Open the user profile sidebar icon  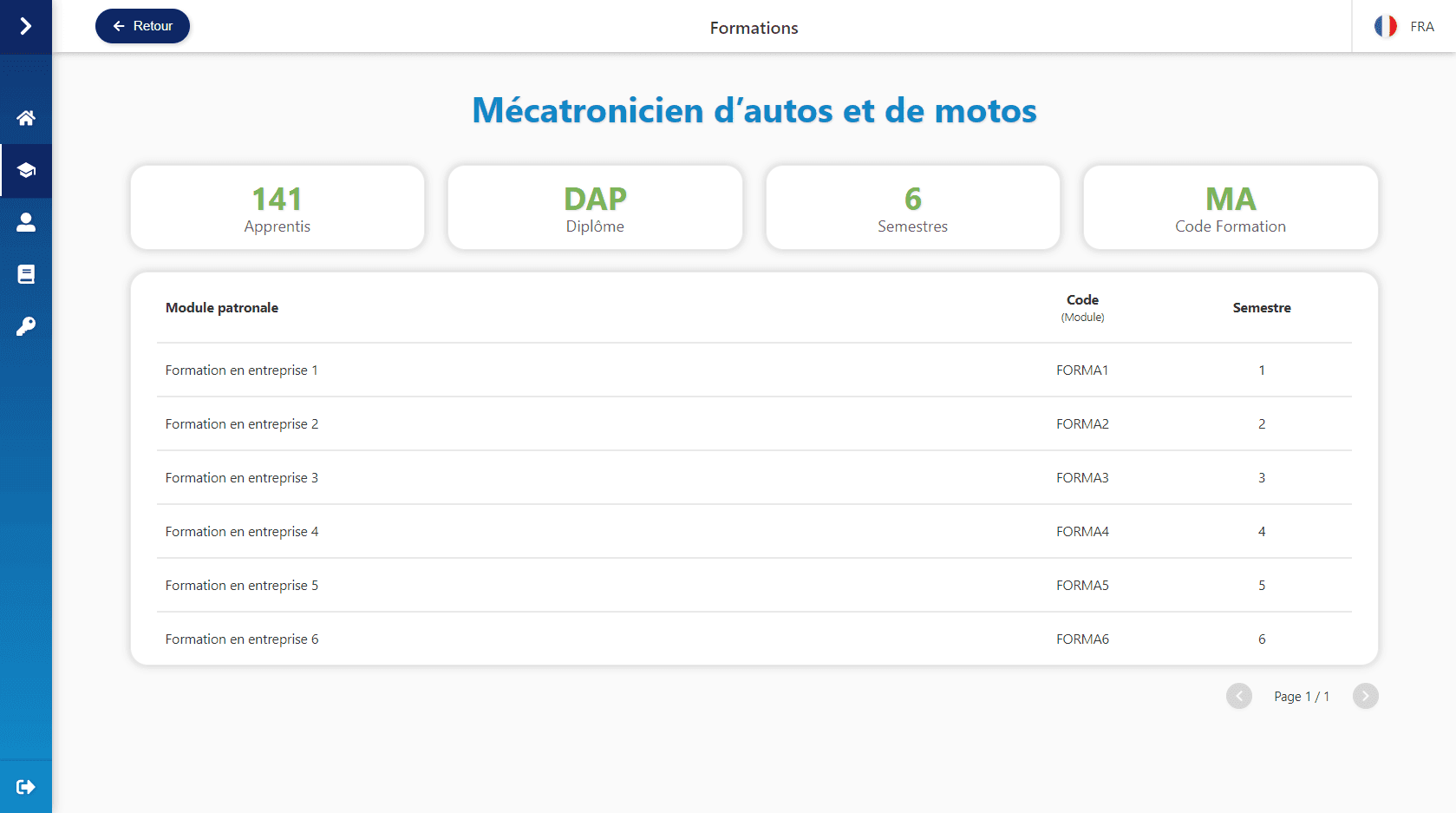26,223
